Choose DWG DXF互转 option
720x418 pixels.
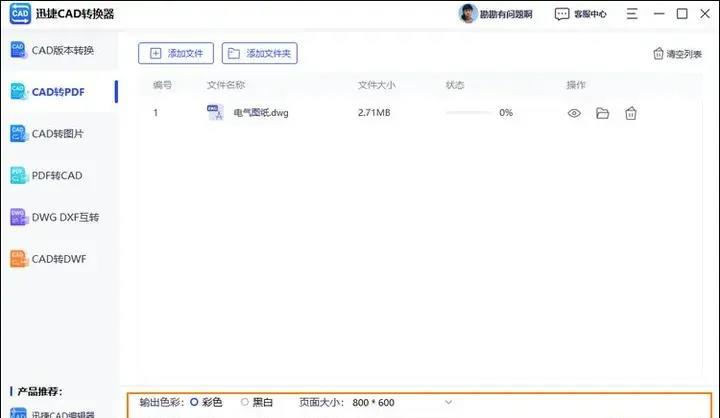click(x=59, y=217)
